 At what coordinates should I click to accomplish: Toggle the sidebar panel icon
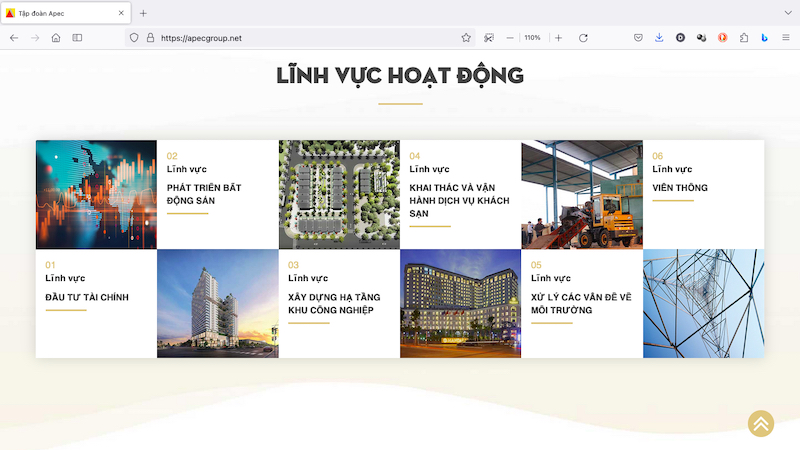[78, 38]
